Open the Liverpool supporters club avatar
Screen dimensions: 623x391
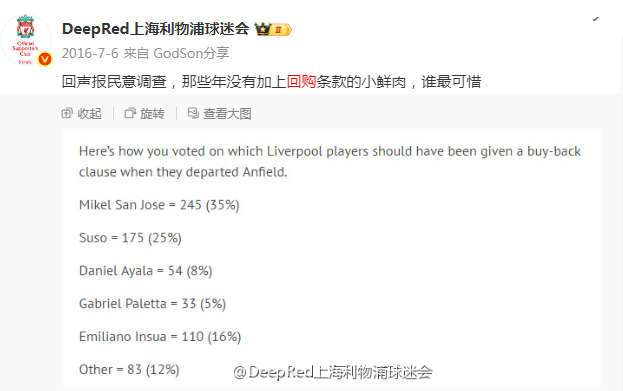click(x=26, y=40)
